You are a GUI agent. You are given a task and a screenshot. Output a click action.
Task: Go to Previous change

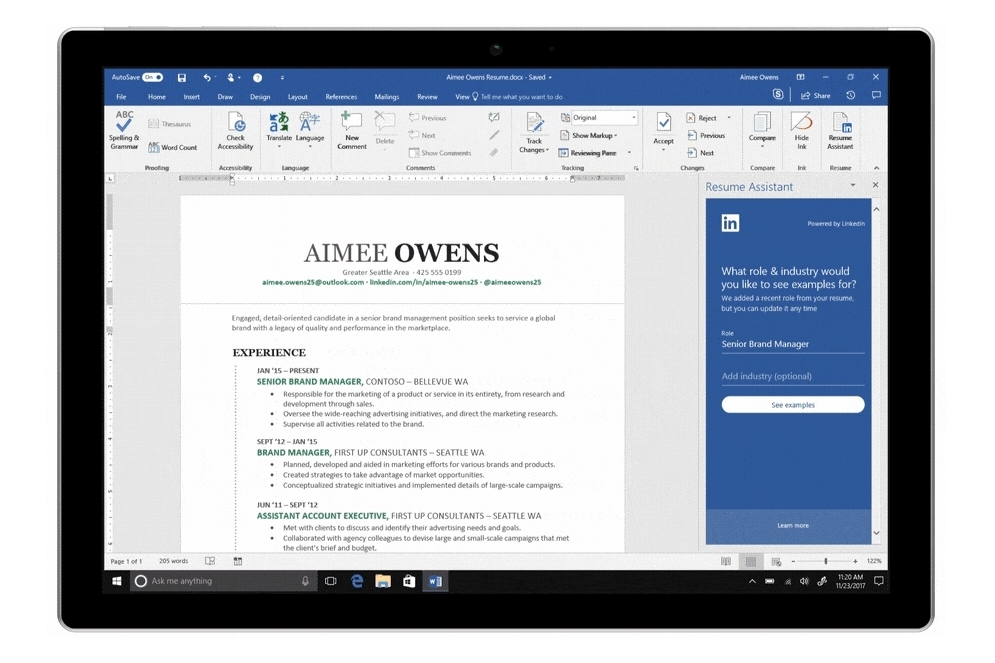coord(706,135)
